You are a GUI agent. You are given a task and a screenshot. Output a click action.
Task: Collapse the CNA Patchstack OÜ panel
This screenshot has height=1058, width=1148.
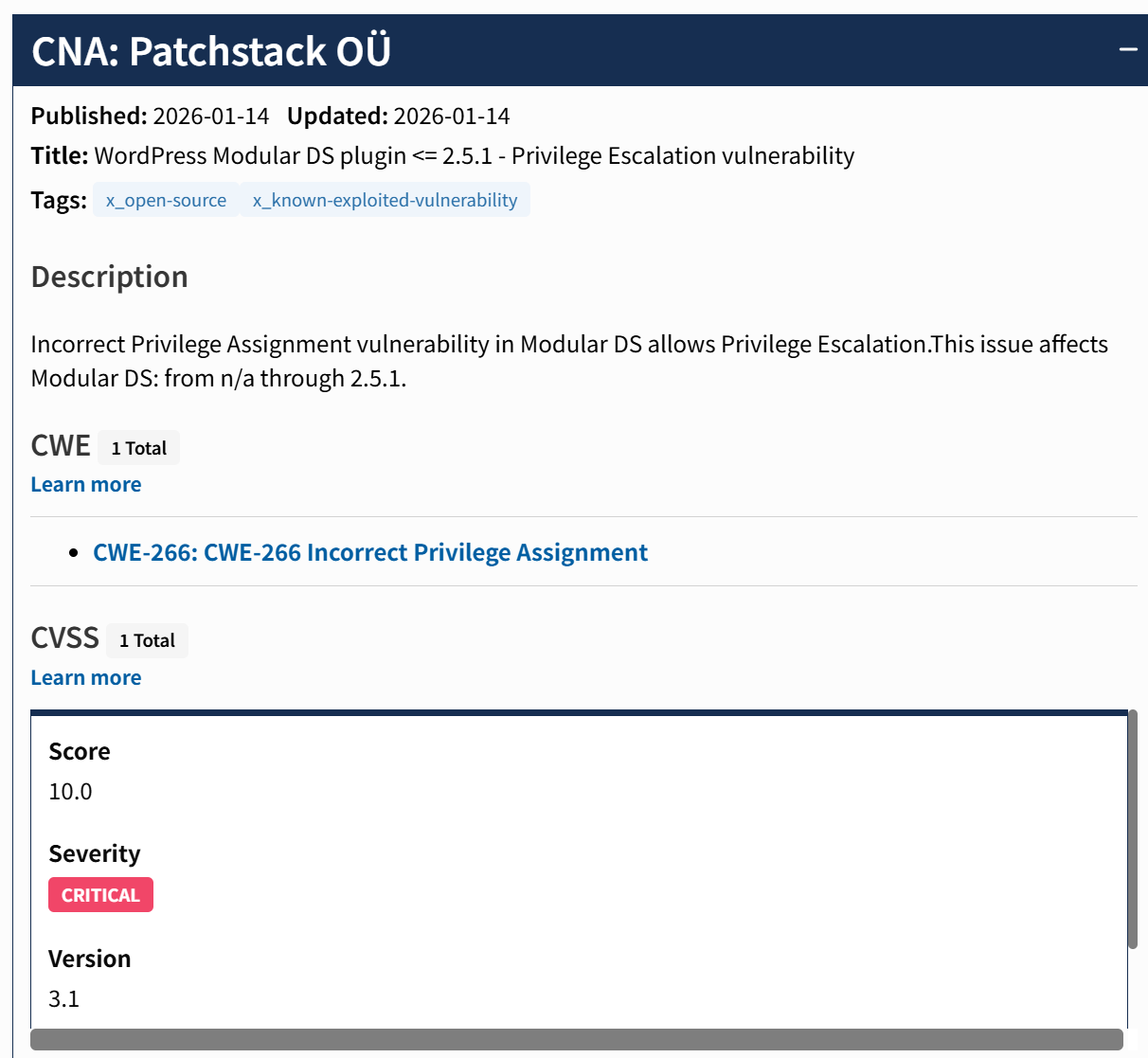tap(1127, 49)
